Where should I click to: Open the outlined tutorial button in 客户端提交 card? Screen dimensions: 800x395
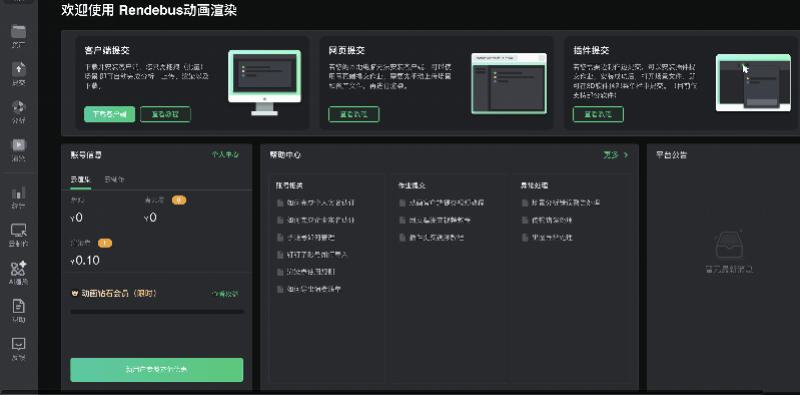pyautogui.click(x=165, y=114)
